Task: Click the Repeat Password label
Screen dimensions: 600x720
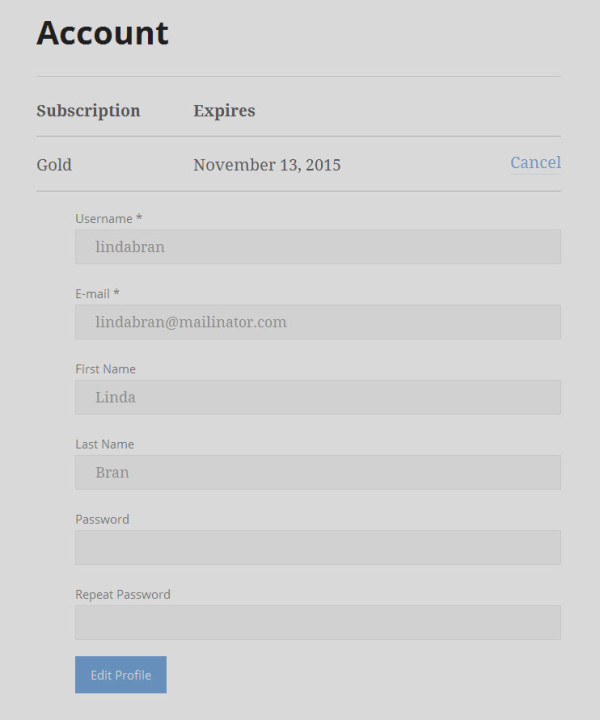Action: click(122, 594)
